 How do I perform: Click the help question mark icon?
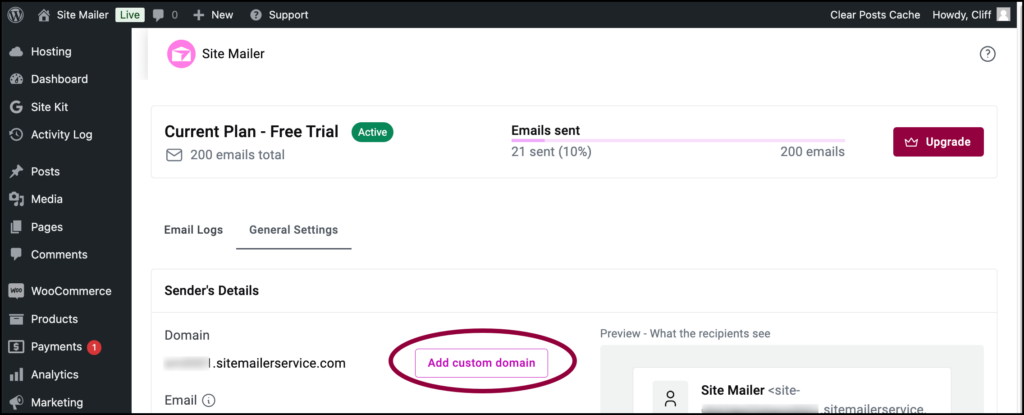tap(987, 54)
